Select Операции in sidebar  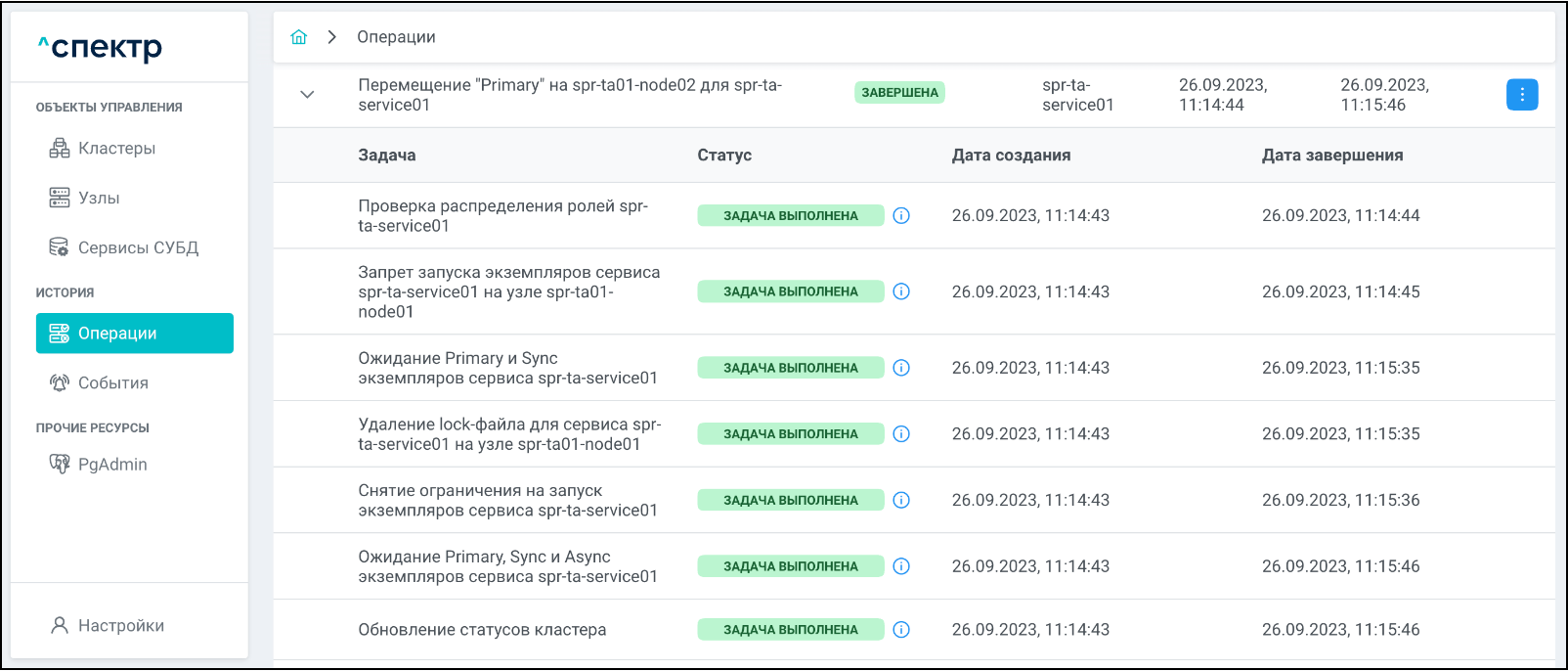coord(135,334)
